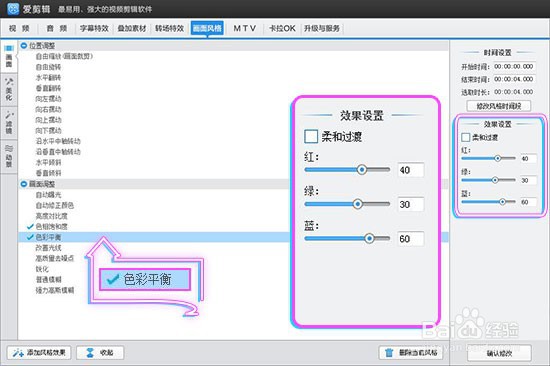550x366 pixels.
Task: Select the 画面风格 tab
Action: coord(207,28)
